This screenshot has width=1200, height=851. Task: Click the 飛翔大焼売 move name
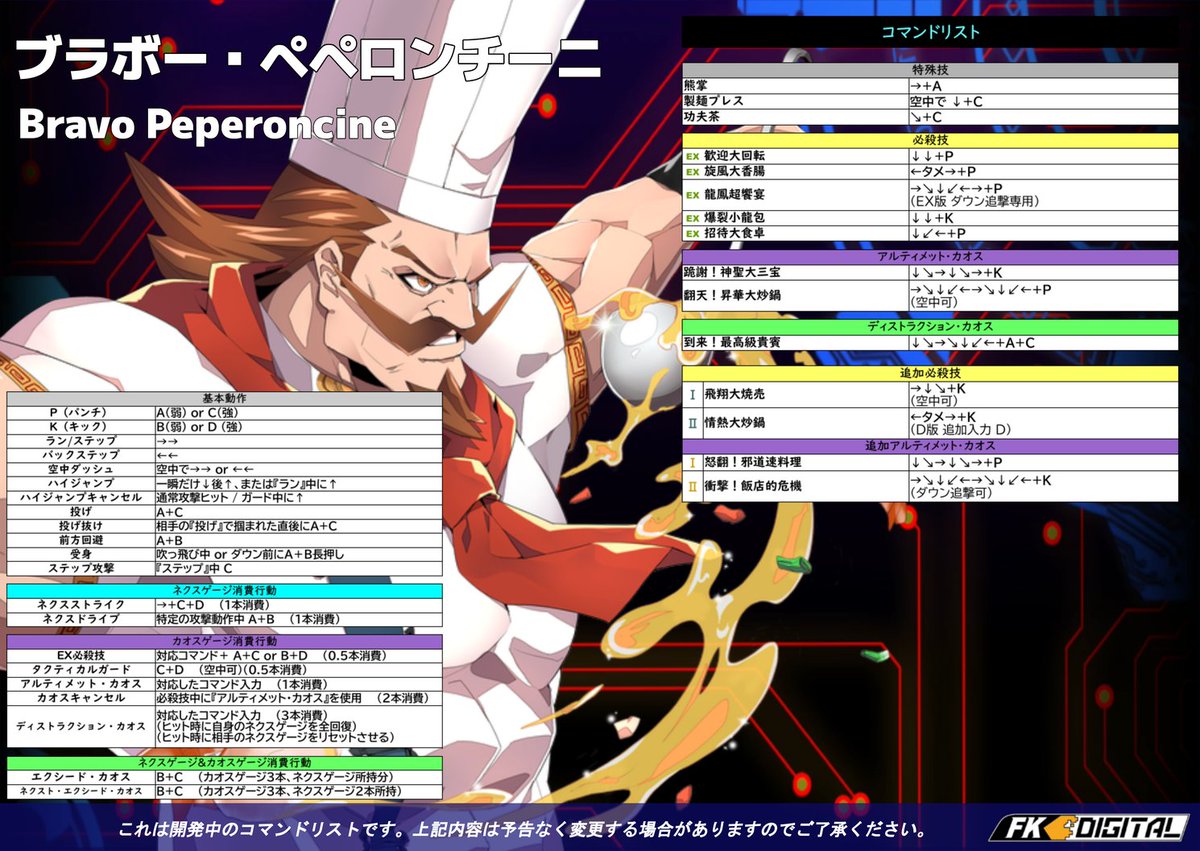[x=735, y=395]
